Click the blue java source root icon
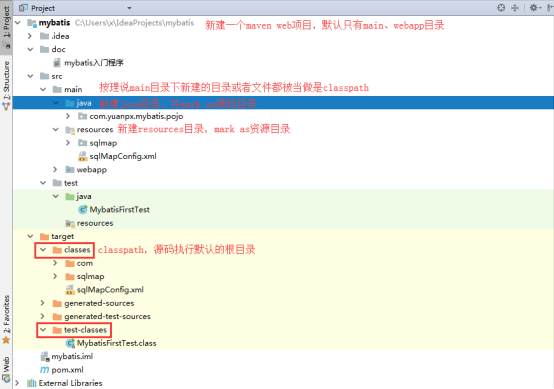Viewport: 554px width, 389px height. tap(70, 103)
